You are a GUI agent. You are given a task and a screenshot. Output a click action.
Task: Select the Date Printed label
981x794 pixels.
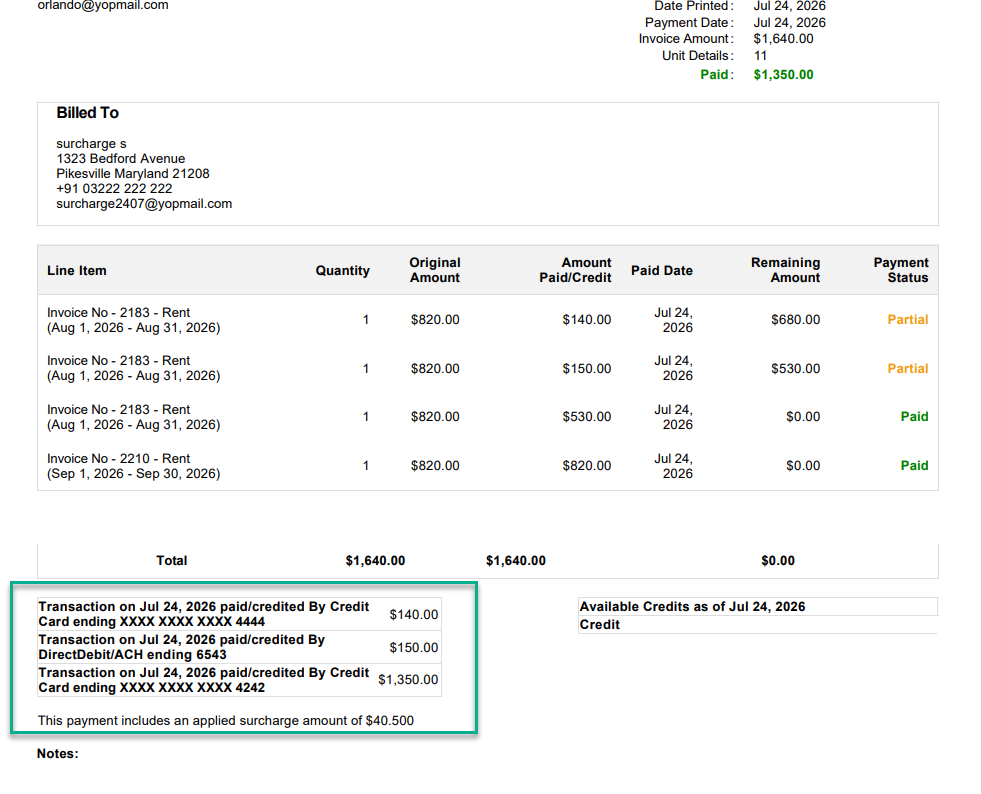pos(693,6)
